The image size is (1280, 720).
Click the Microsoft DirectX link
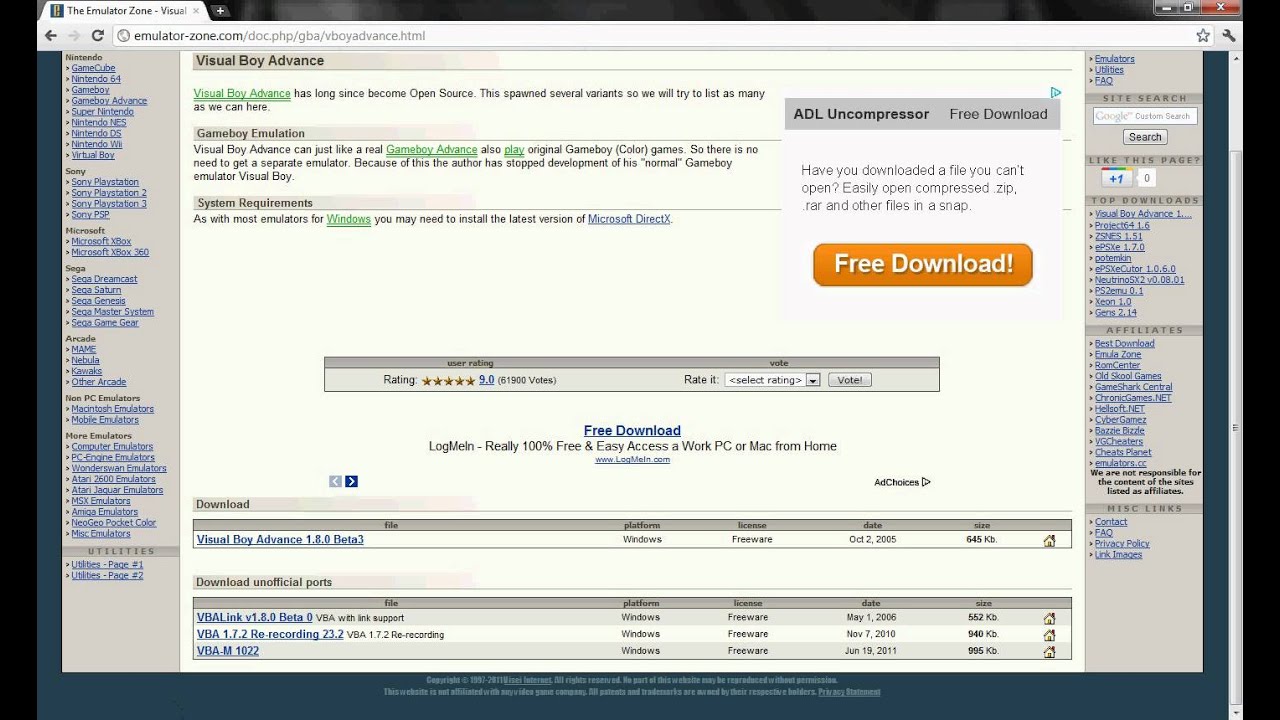point(629,219)
